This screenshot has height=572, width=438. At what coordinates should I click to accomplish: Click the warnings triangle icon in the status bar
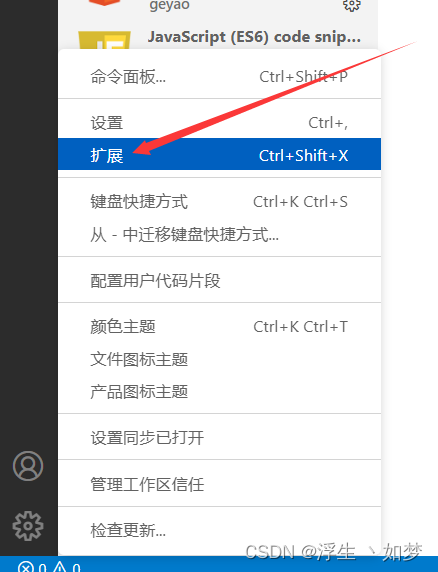point(59,567)
